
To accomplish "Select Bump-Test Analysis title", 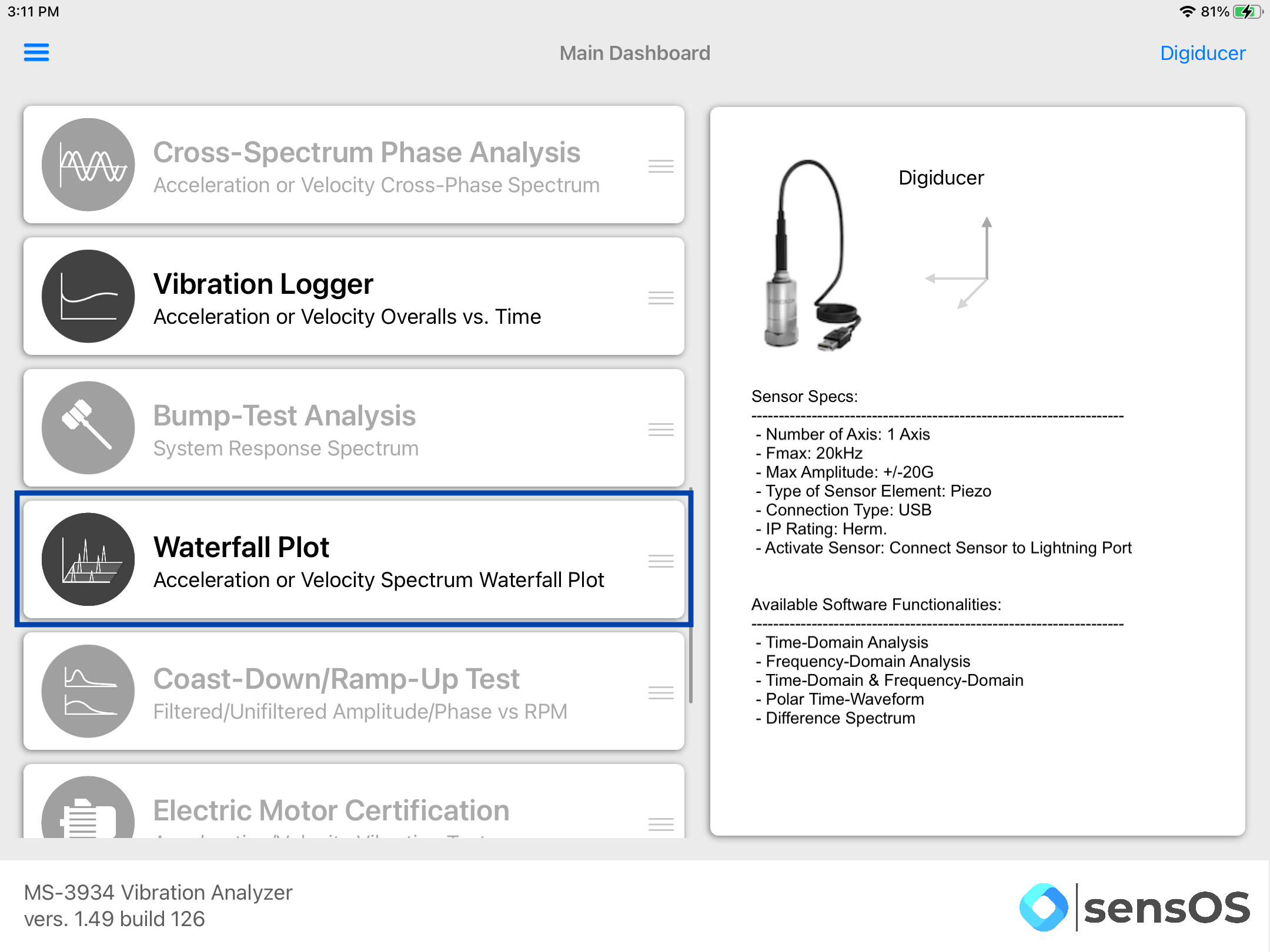I will (x=285, y=416).
